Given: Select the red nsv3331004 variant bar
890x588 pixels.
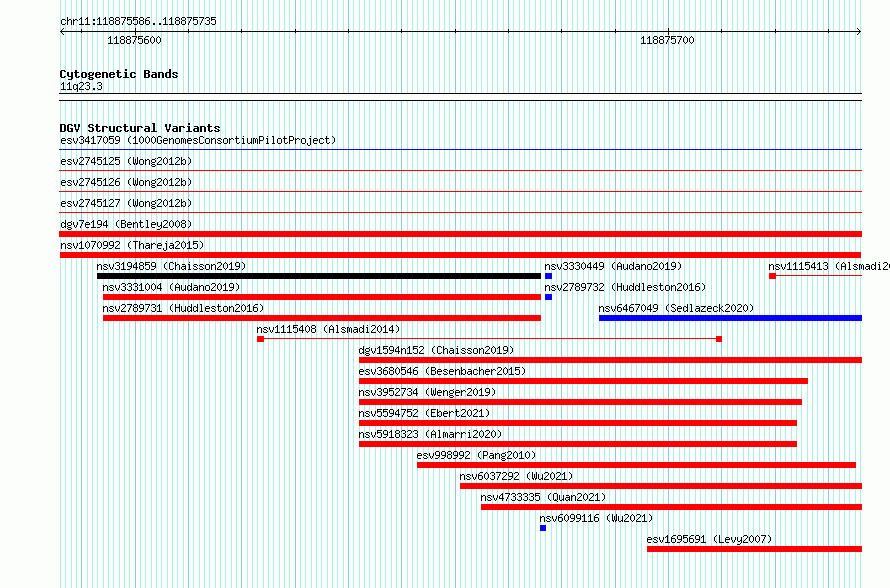Looking at the screenshot, I should (x=322, y=297).
